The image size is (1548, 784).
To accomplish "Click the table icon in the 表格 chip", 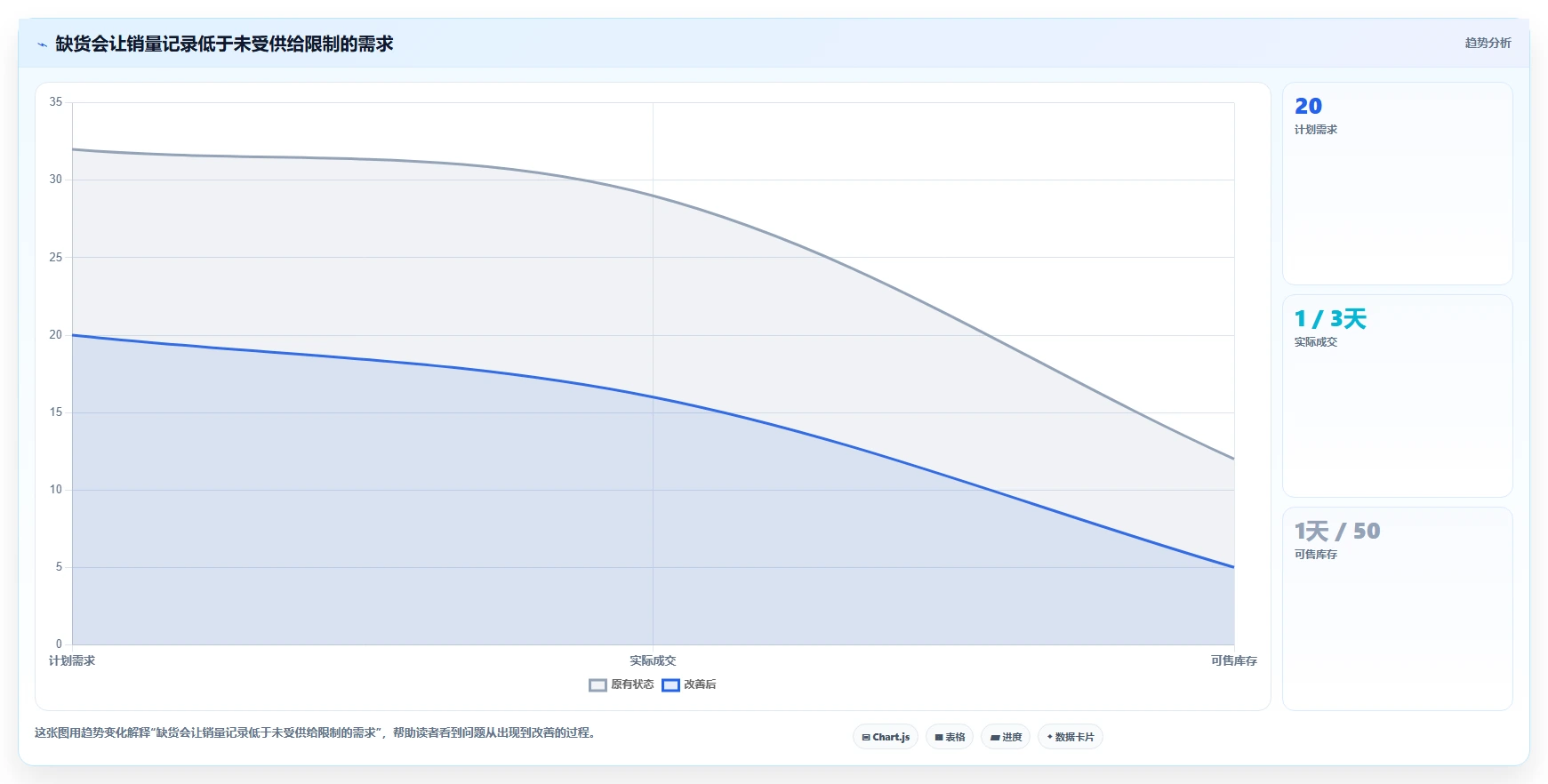I will [939, 737].
